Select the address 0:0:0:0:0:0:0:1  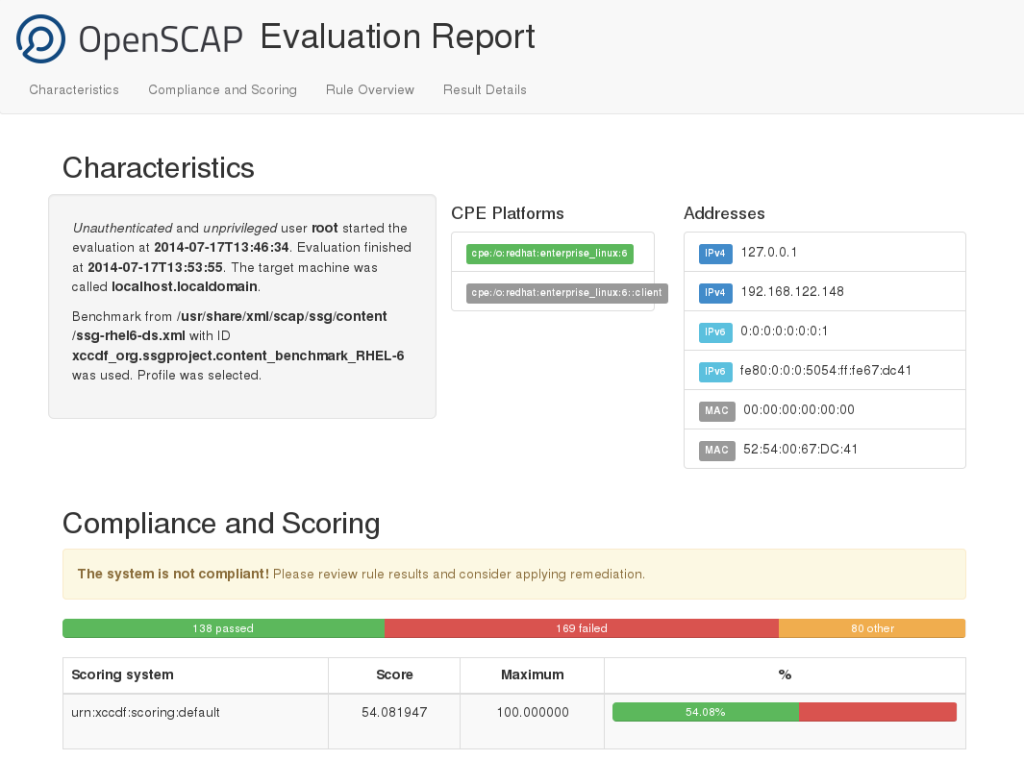point(784,331)
